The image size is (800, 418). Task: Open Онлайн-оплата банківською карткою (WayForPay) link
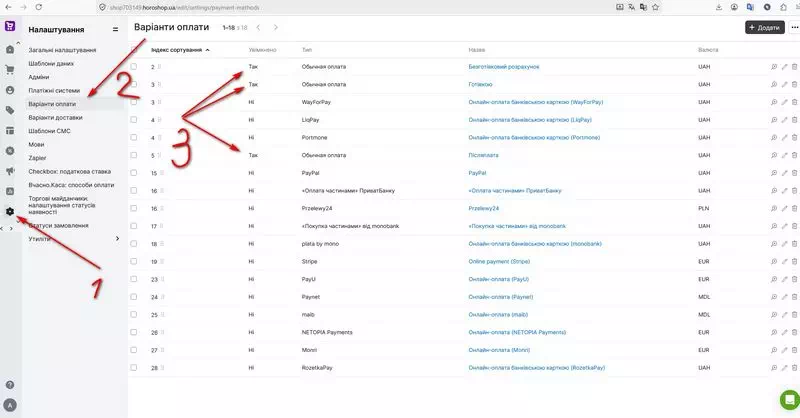[536, 102]
